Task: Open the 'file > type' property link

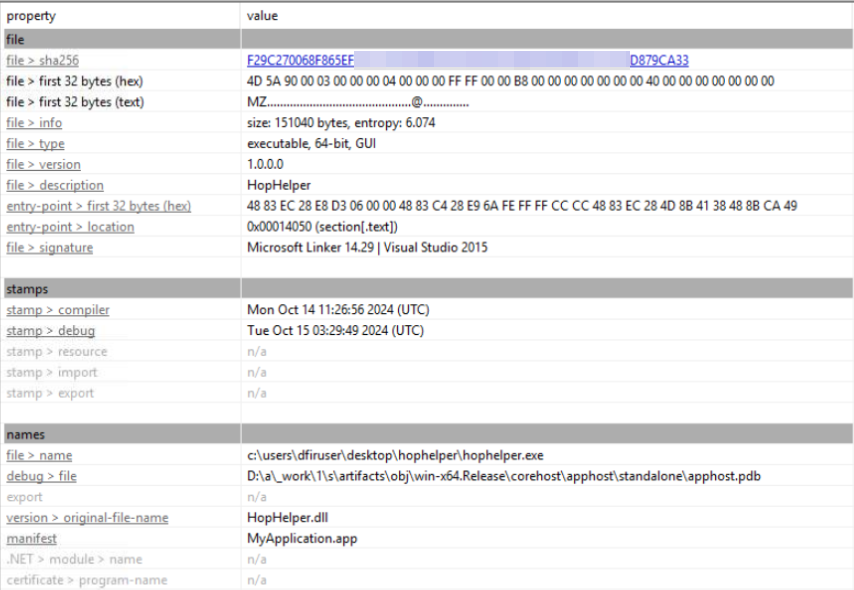Action: pyautogui.click(x=35, y=144)
